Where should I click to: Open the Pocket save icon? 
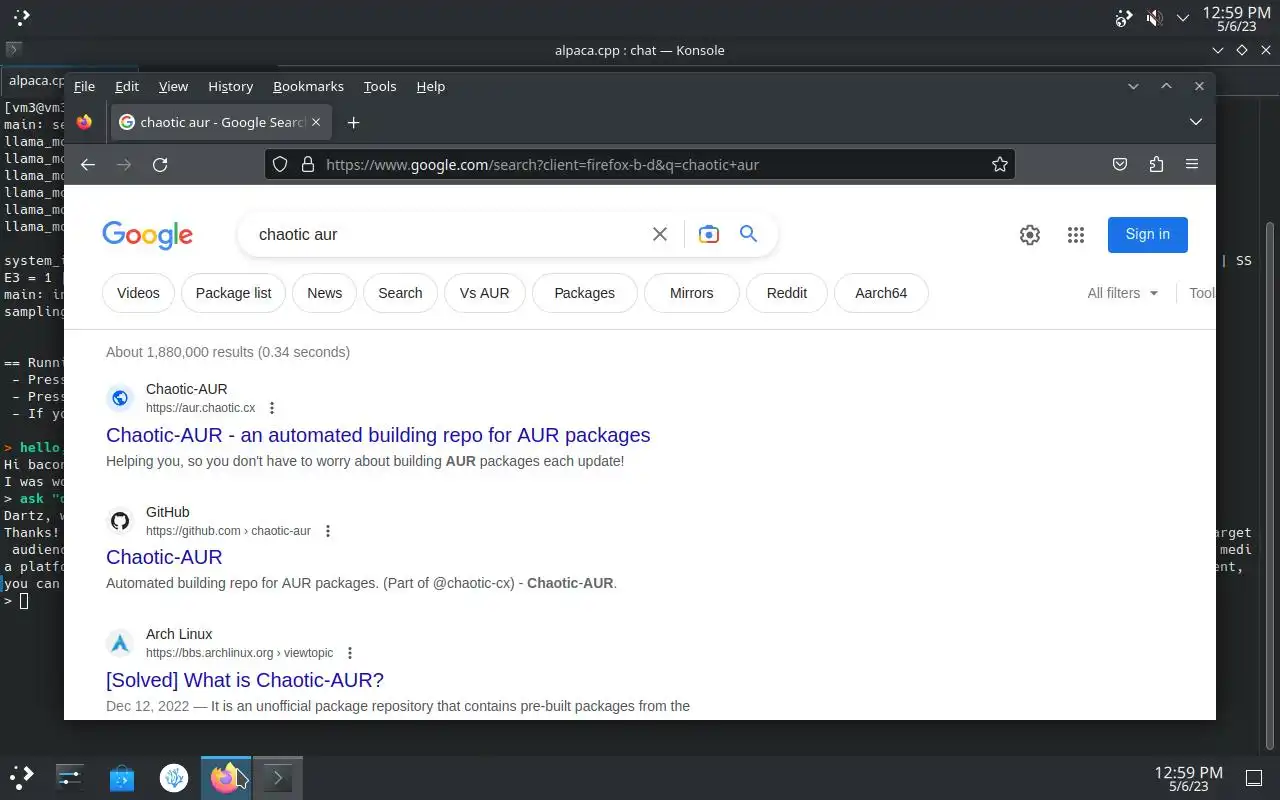click(x=1120, y=165)
